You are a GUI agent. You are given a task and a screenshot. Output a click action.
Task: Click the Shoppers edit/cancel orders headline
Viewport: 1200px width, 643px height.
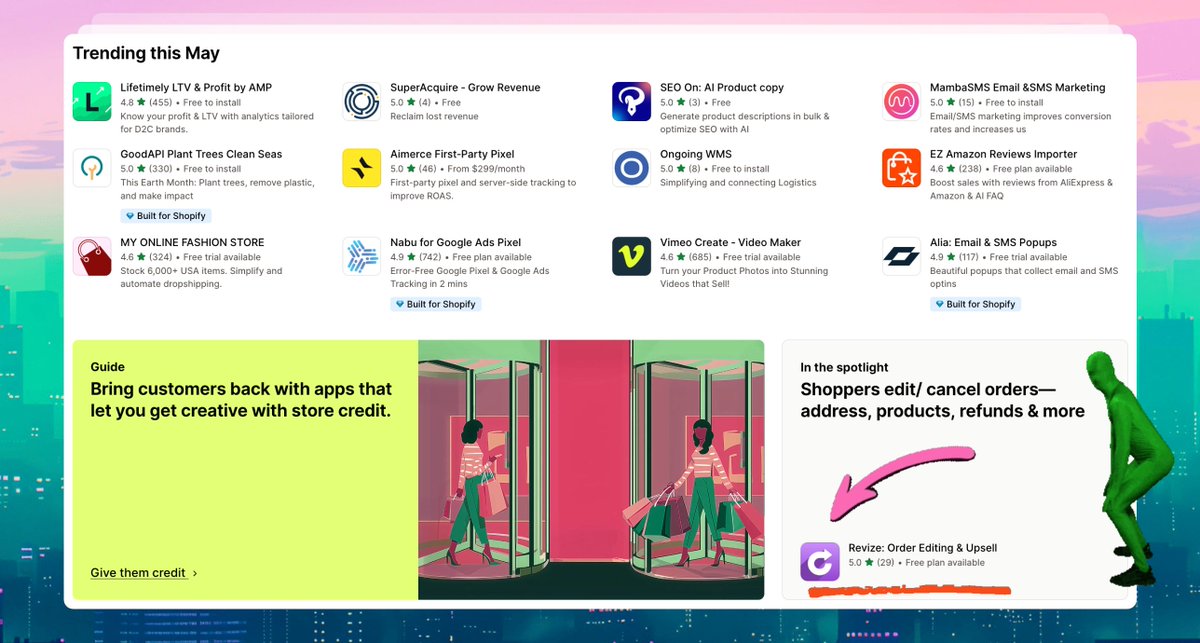942,400
